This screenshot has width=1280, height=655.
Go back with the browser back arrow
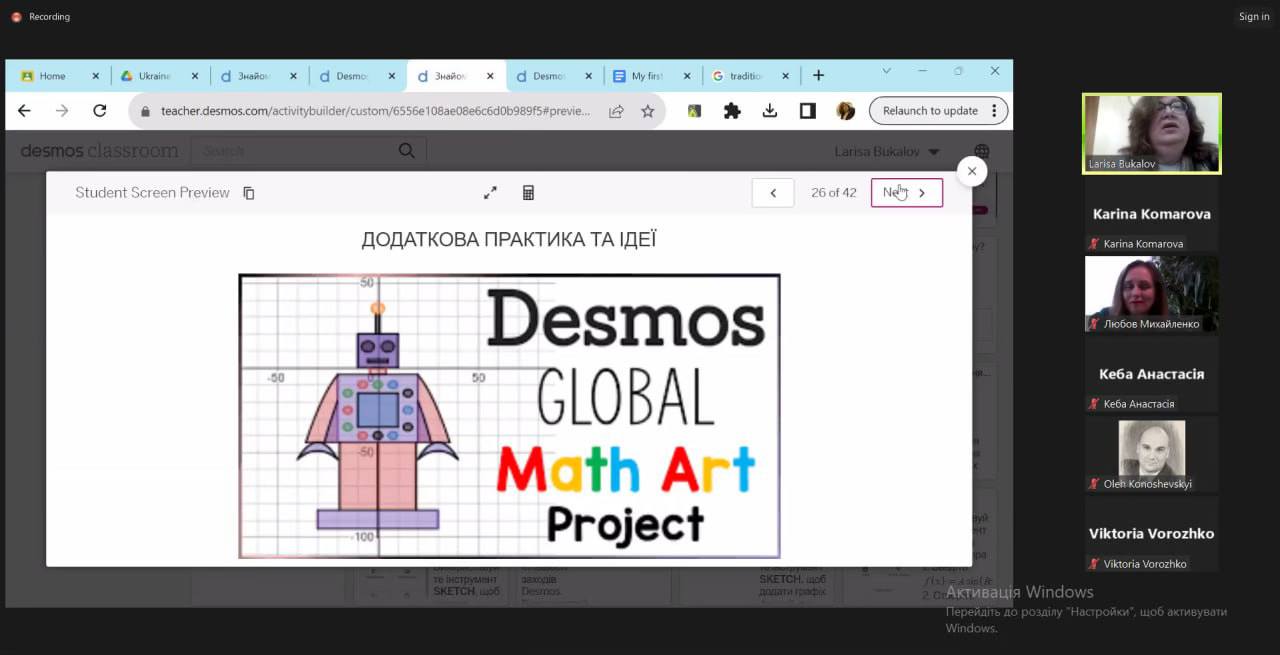[25, 111]
